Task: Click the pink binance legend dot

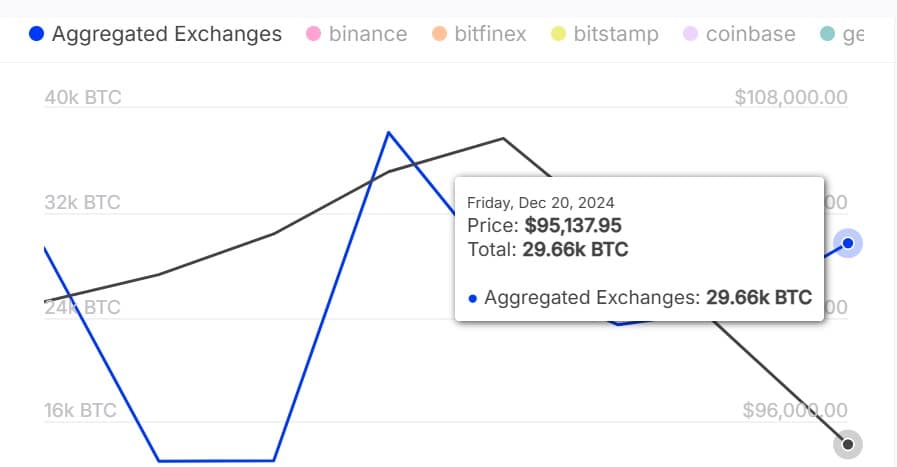Action: point(313,34)
